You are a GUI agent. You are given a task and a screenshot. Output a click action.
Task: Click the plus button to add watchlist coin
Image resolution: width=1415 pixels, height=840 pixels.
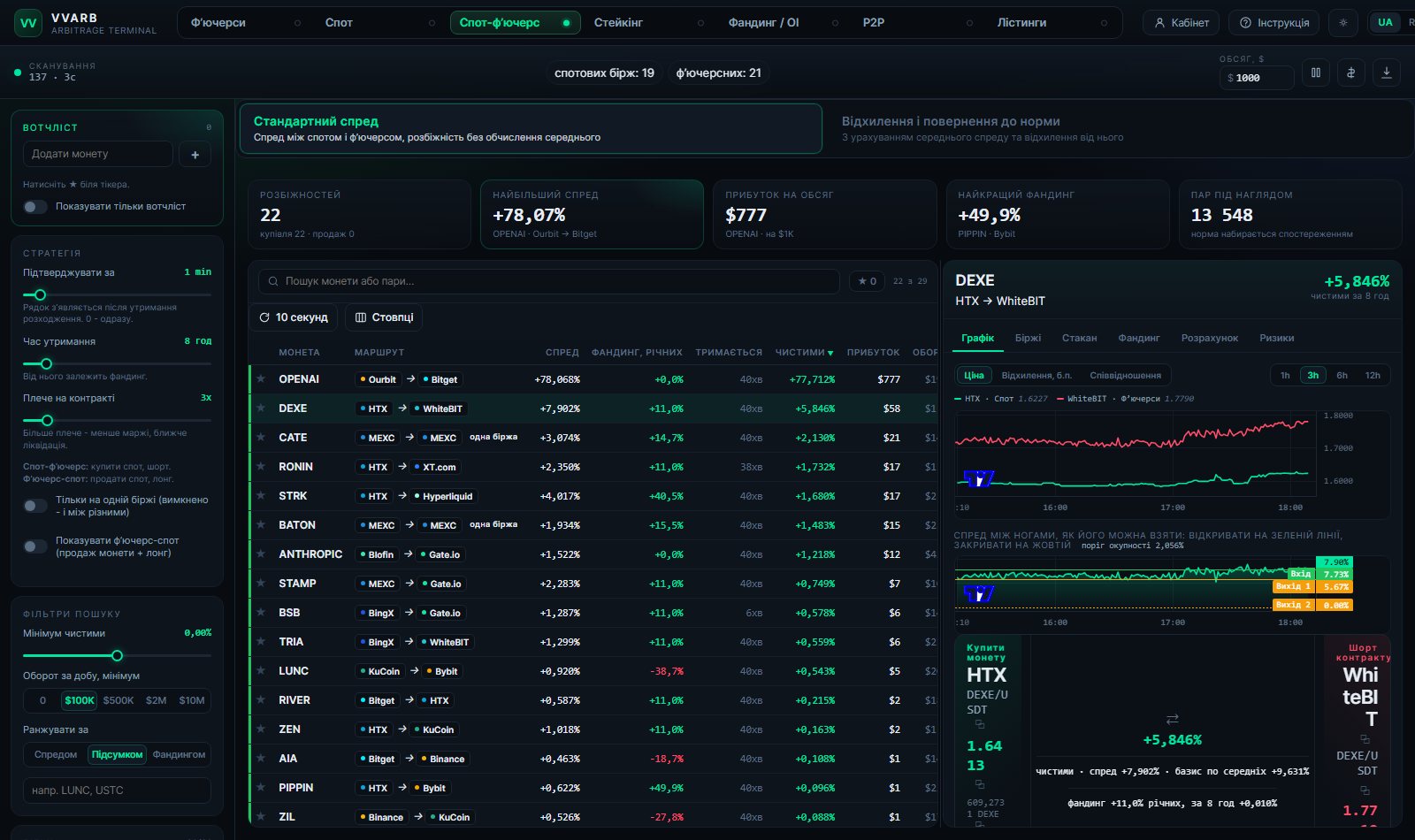coord(195,155)
